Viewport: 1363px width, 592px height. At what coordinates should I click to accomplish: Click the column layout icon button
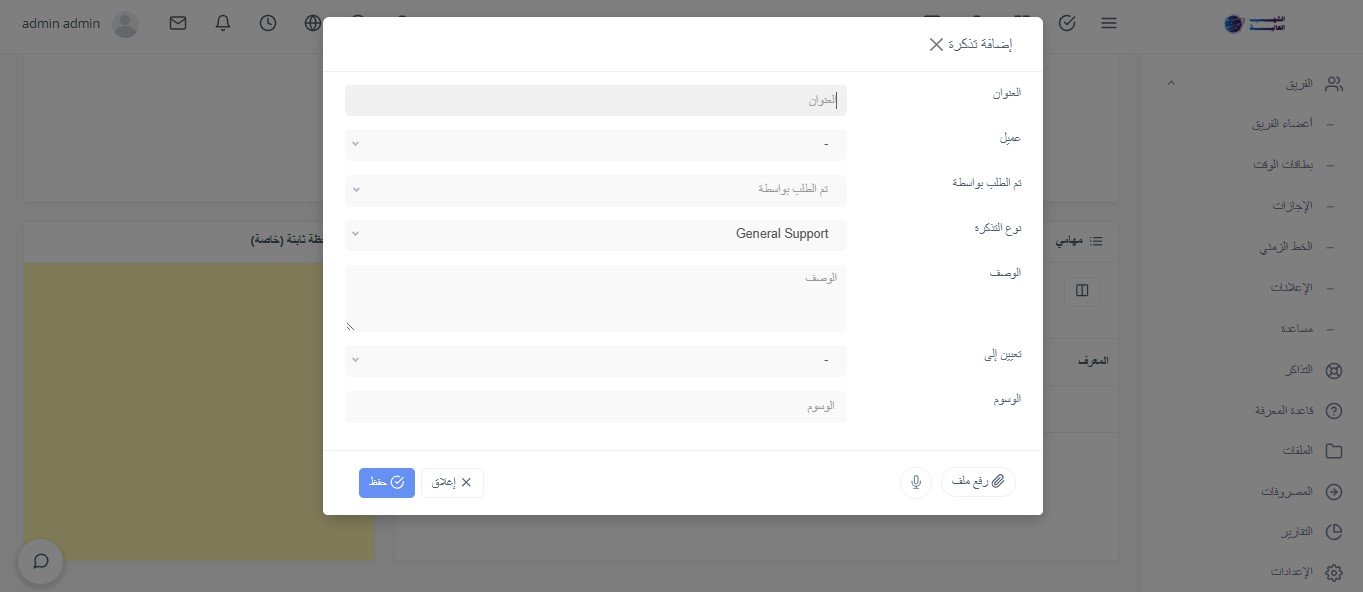click(x=1081, y=291)
